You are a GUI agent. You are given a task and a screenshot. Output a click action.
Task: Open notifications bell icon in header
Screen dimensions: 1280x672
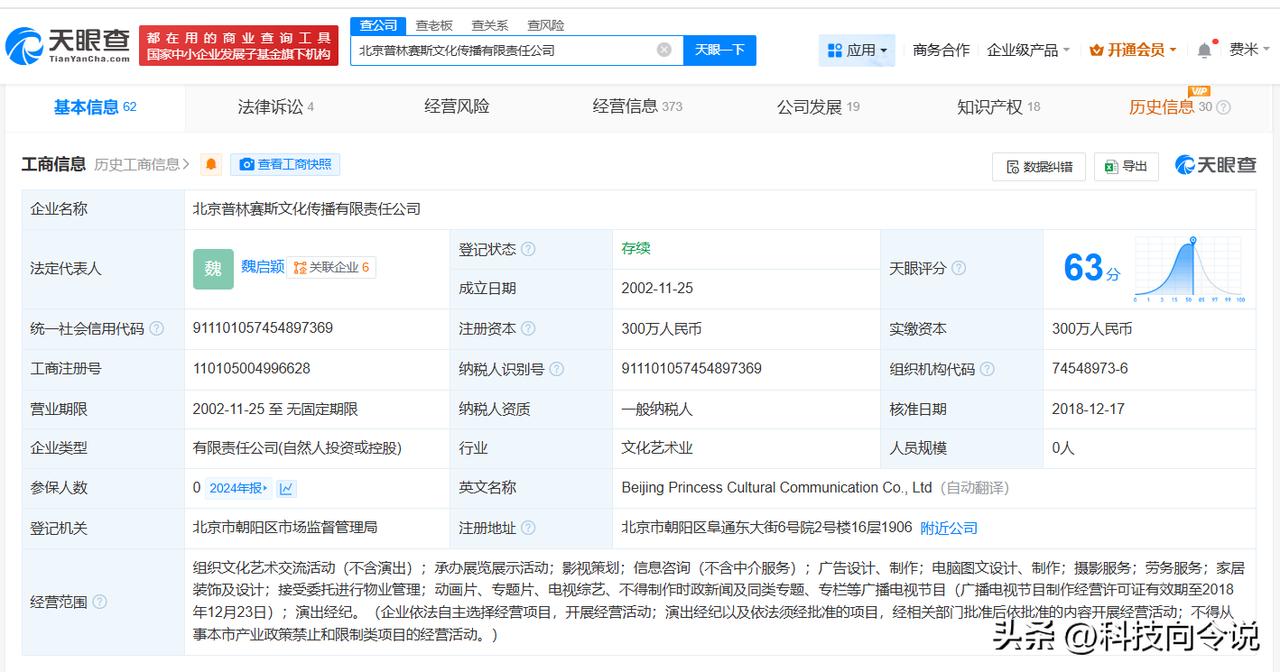pyautogui.click(x=1204, y=50)
